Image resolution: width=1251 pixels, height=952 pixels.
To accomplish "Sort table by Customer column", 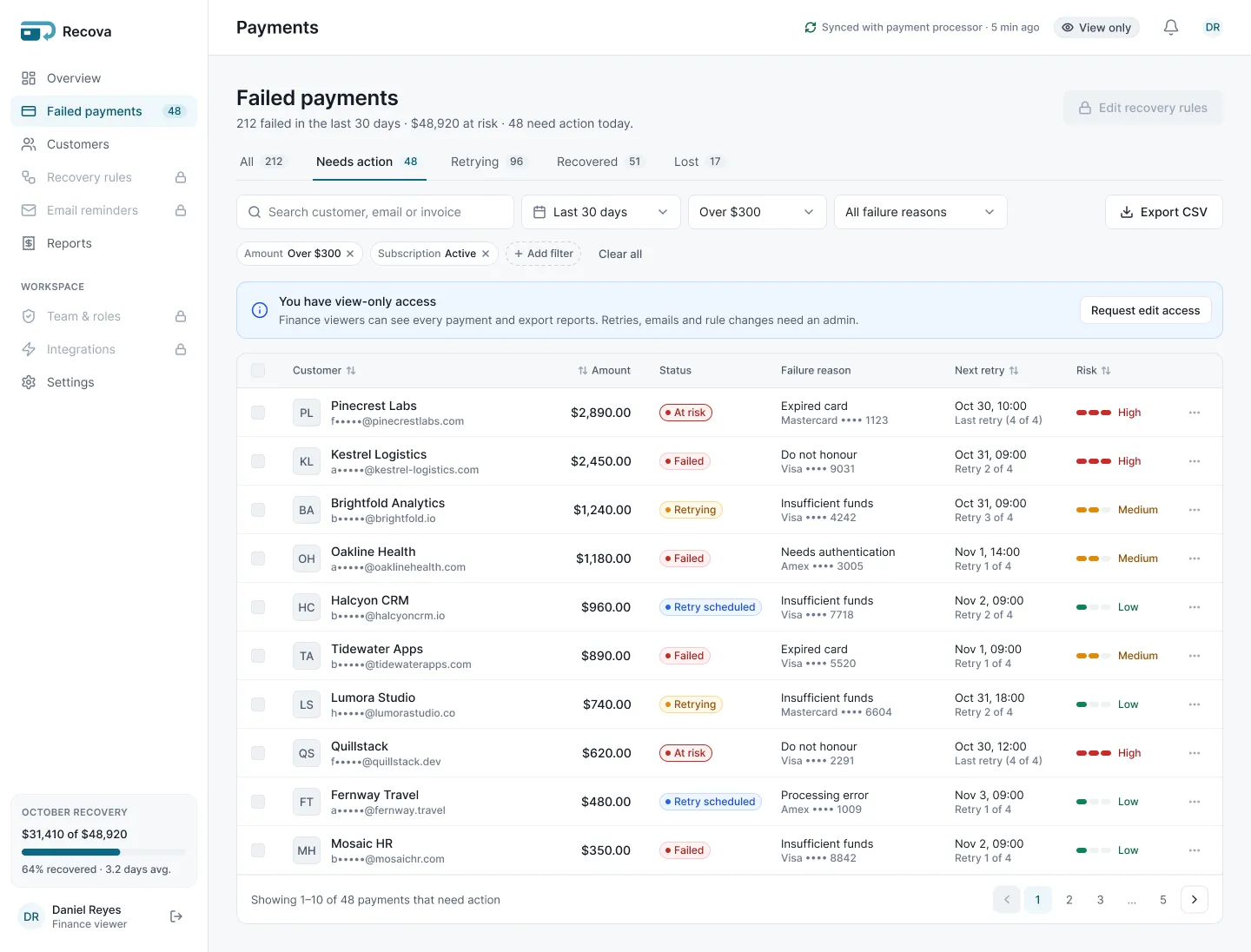I will click(x=324, y=370).
